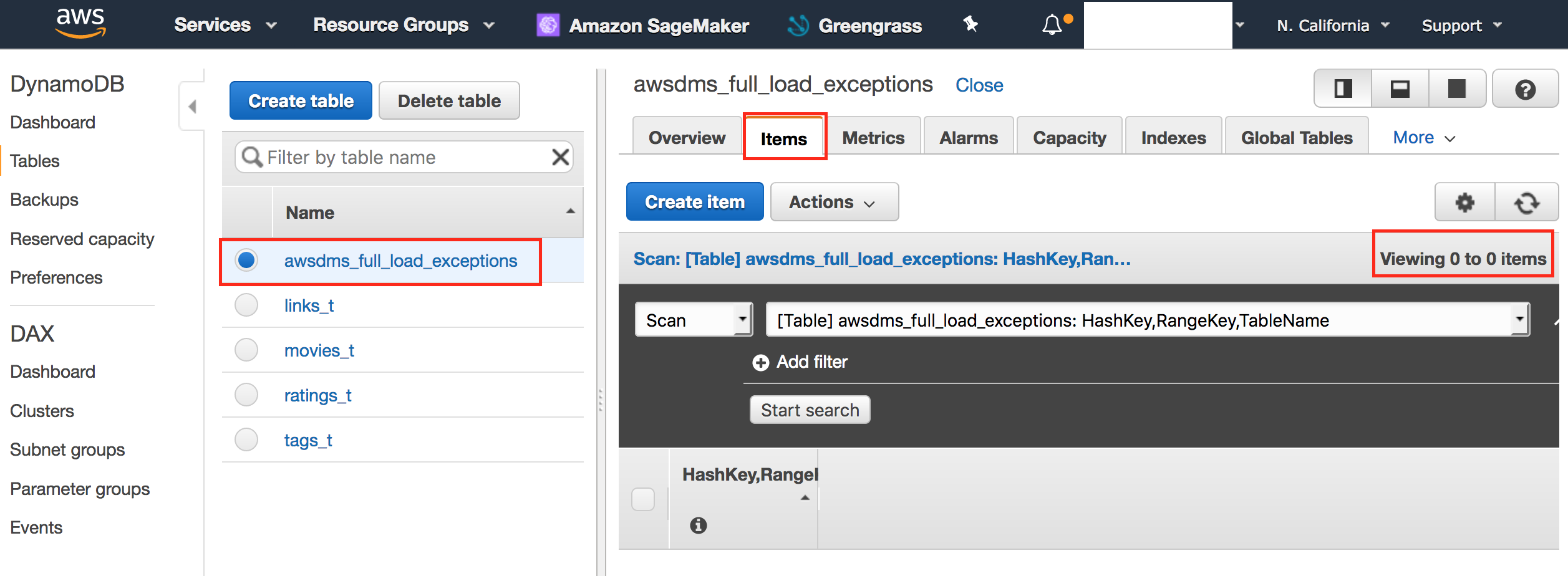
Task: Click the Create table button
Action: pyautogui.click(x=301, y=100)
